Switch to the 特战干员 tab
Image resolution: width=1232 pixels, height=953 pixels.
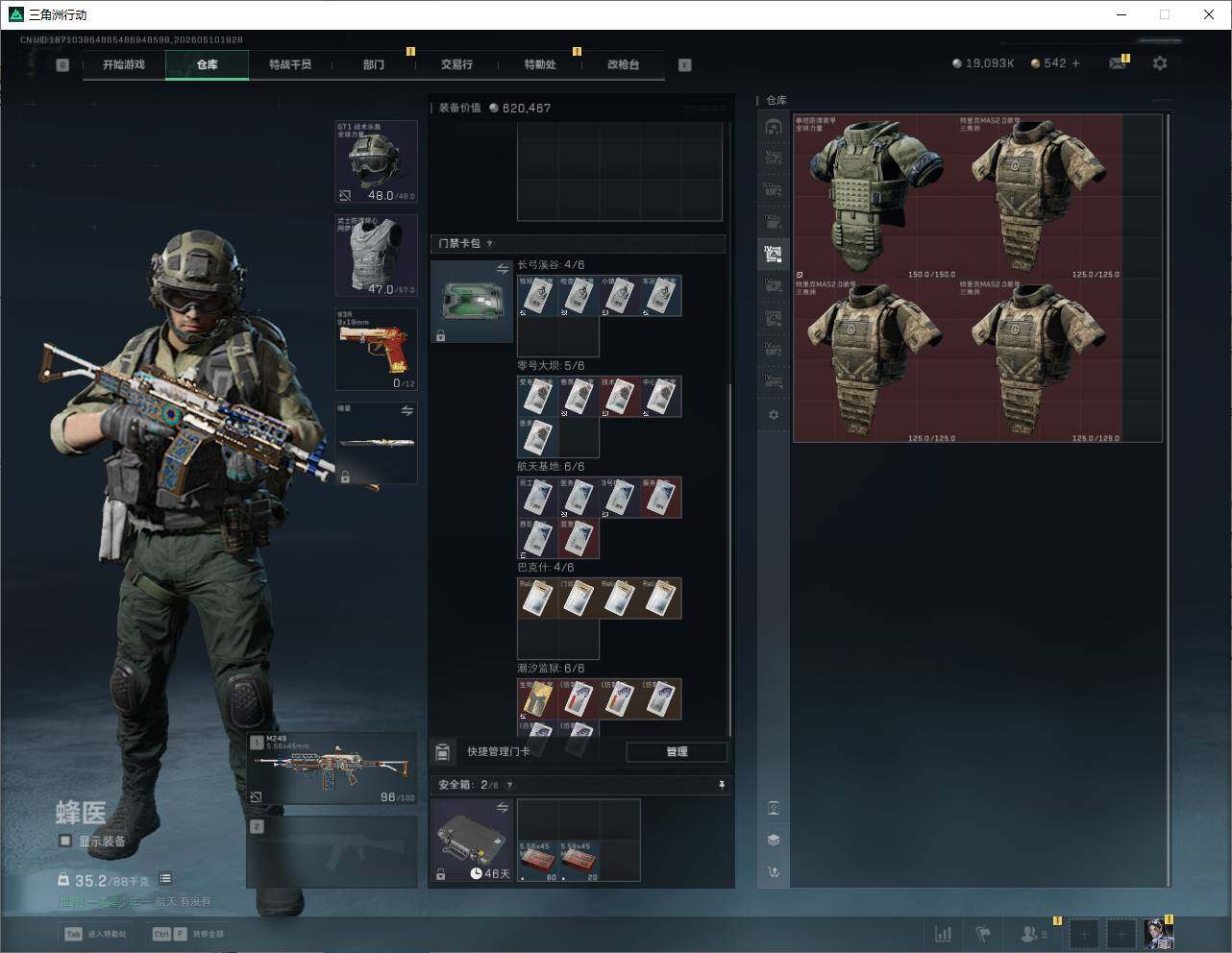[x=290, y=64]
